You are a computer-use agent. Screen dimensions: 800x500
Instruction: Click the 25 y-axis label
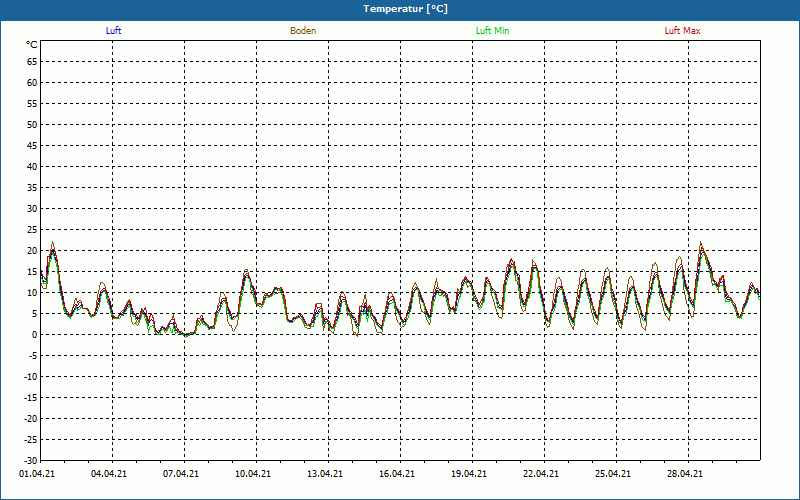[32, 230]
